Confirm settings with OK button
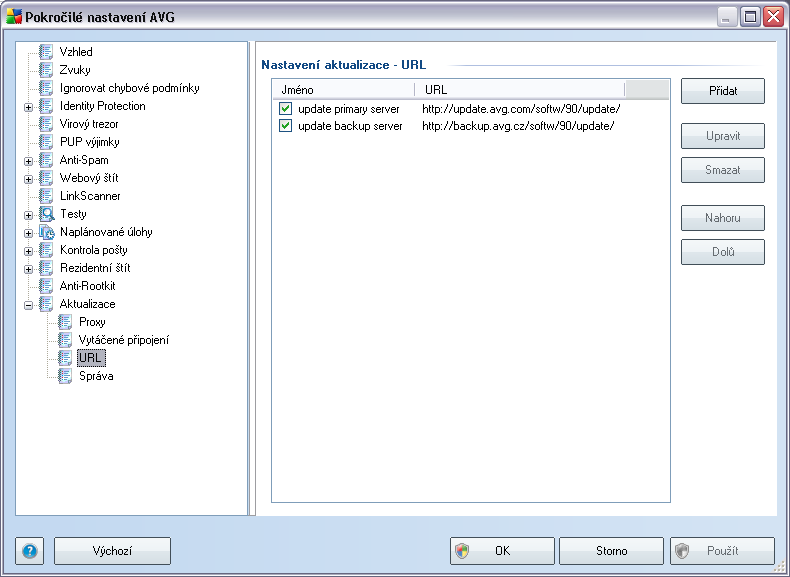Image resolution: width=790 pixels, height=577 pixels. [x=502, y=551]
